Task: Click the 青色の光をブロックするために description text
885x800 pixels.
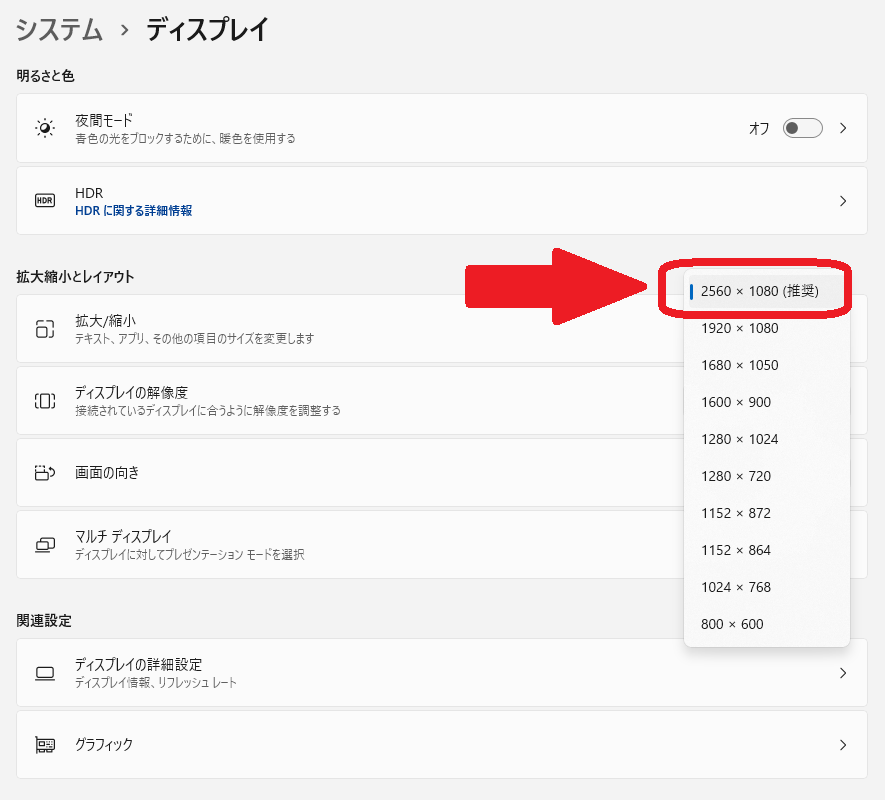Action: tap(185, 138)
